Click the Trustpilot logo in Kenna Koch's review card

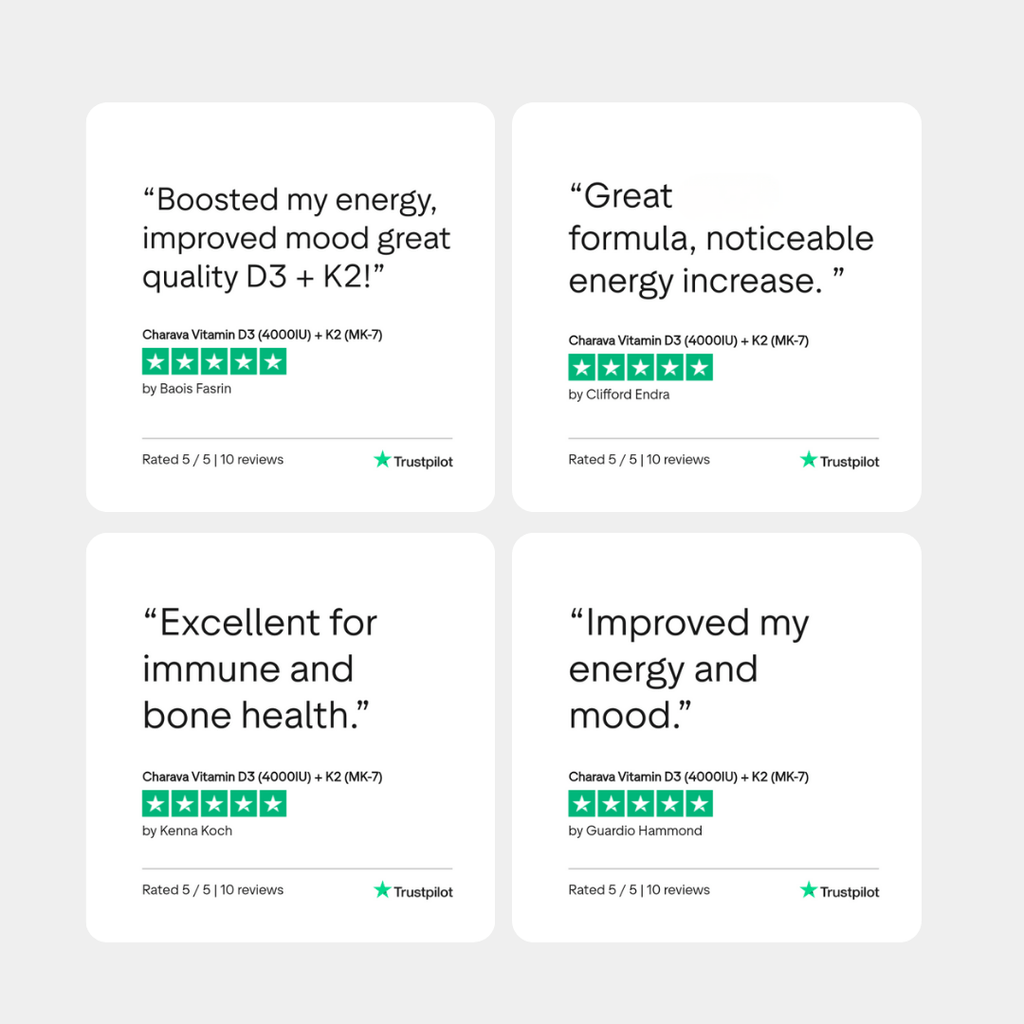[413, 891]
